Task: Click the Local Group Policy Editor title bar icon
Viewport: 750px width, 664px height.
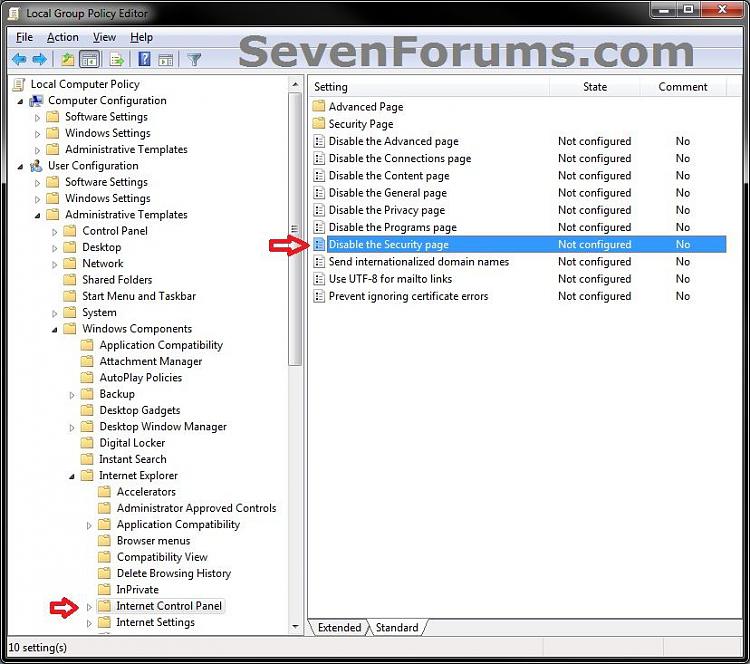Action: (x=14, y=14)
